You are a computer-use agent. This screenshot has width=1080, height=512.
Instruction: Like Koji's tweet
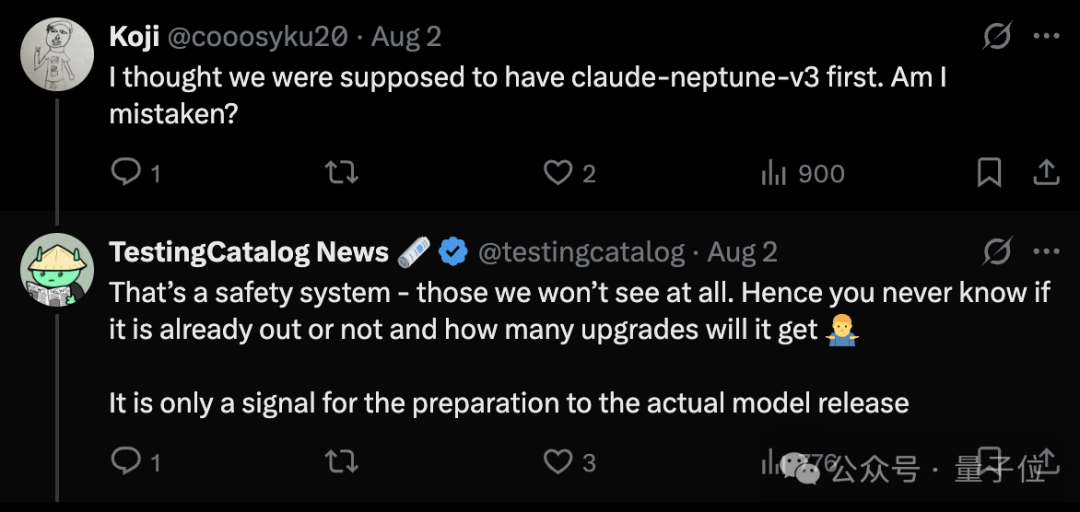point(569,174)
